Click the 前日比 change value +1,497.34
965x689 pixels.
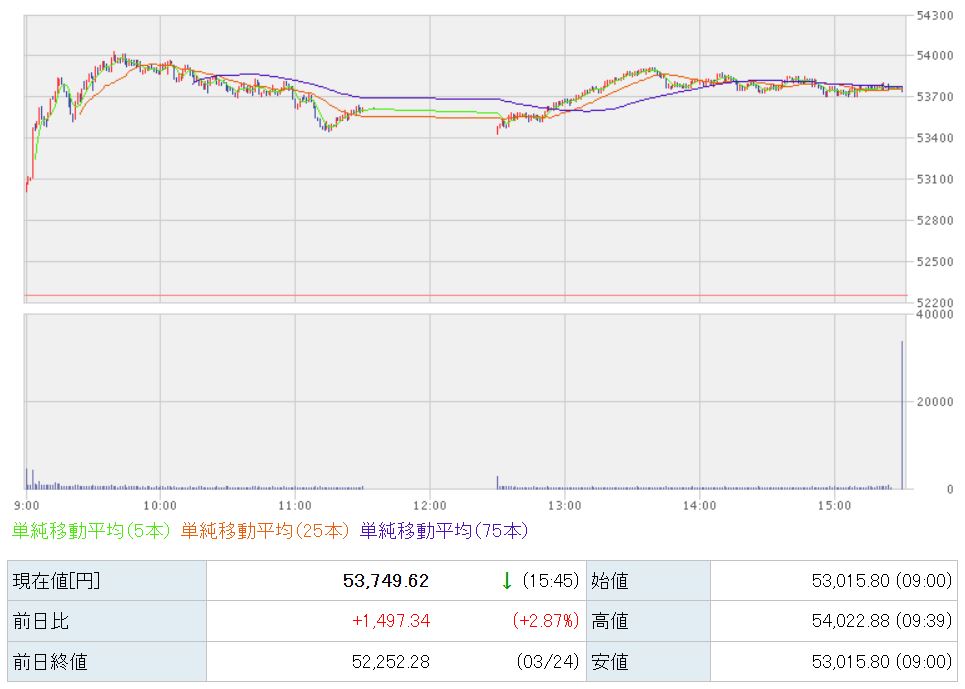click(391, 621)
